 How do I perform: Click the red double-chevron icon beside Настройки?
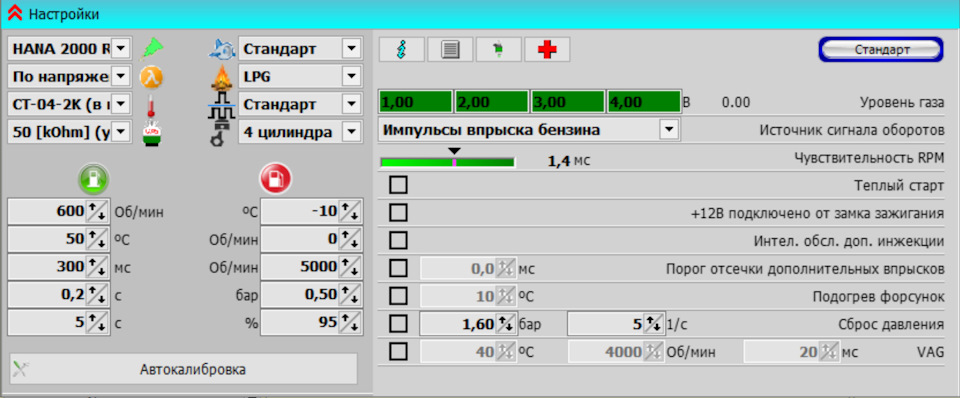click(14, 13)
